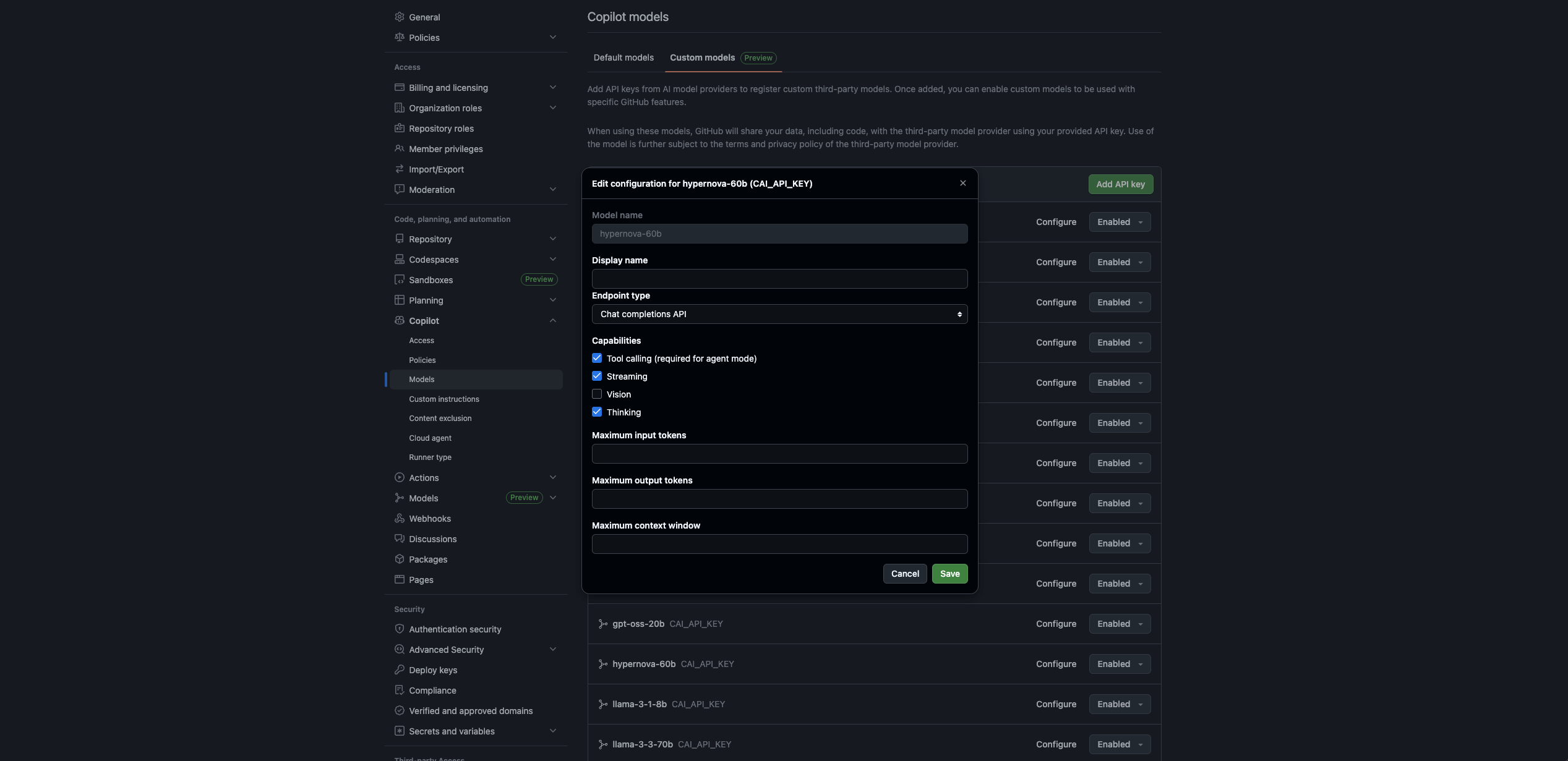This screenshot has height=761, width=1568.
Task: Focus the Maximum input tokens field
Action: click(x=779, y=454)
